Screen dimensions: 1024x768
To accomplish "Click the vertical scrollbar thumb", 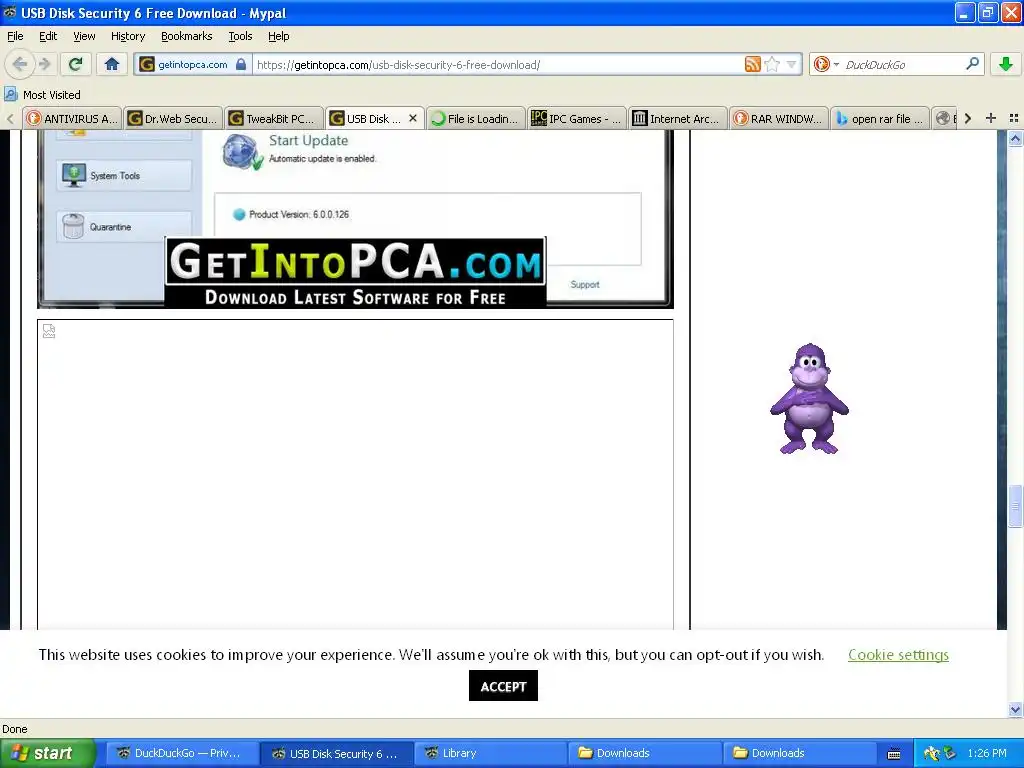I will tap(1015, 505).
